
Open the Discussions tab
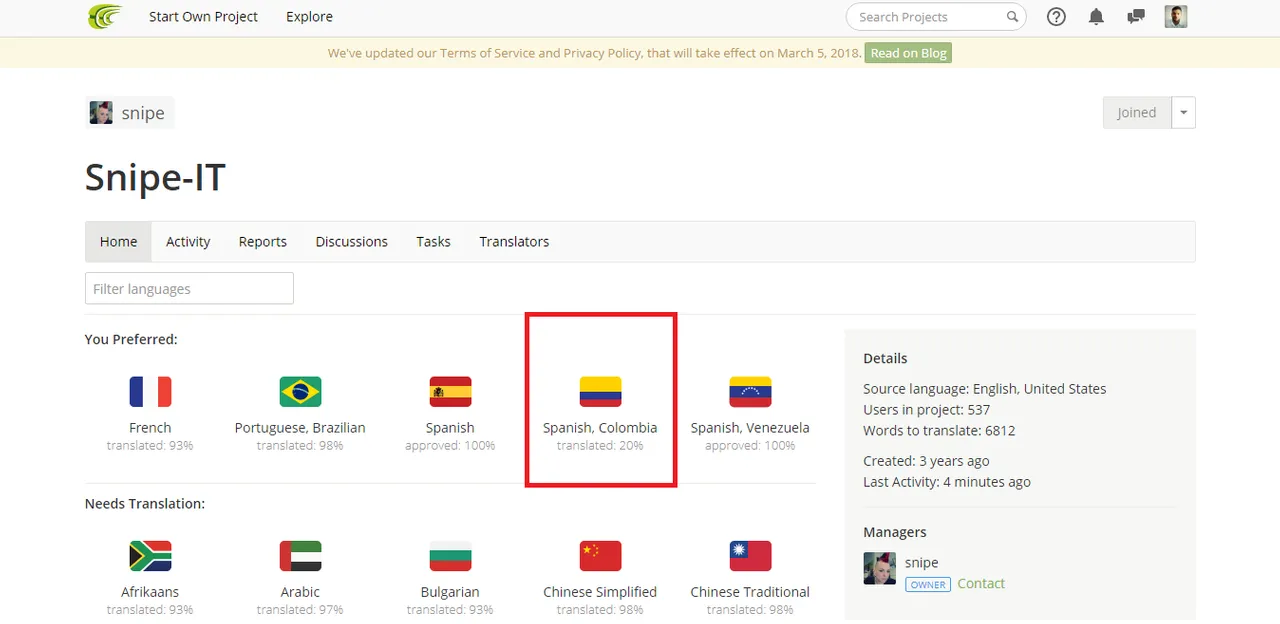tap(352, 242)
